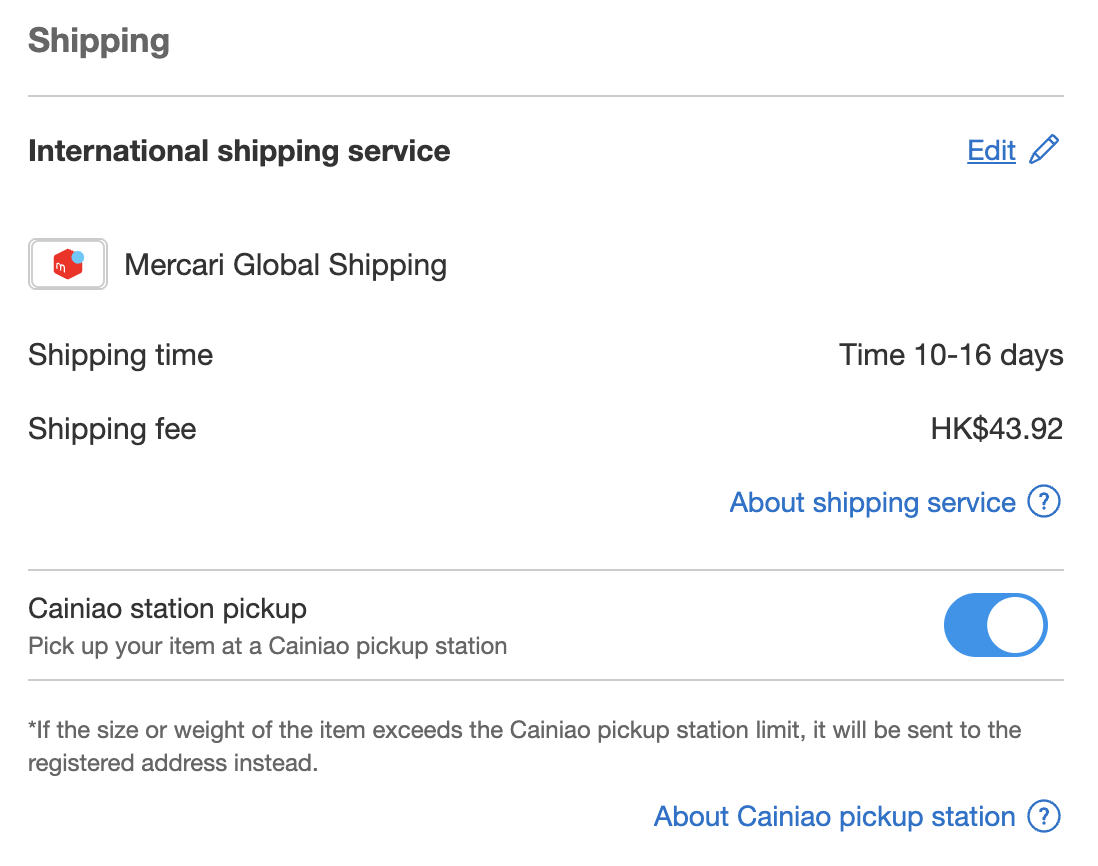1098x866 pixels.
Task: Open the Edit link for shipping service
Action: point(991,151)
